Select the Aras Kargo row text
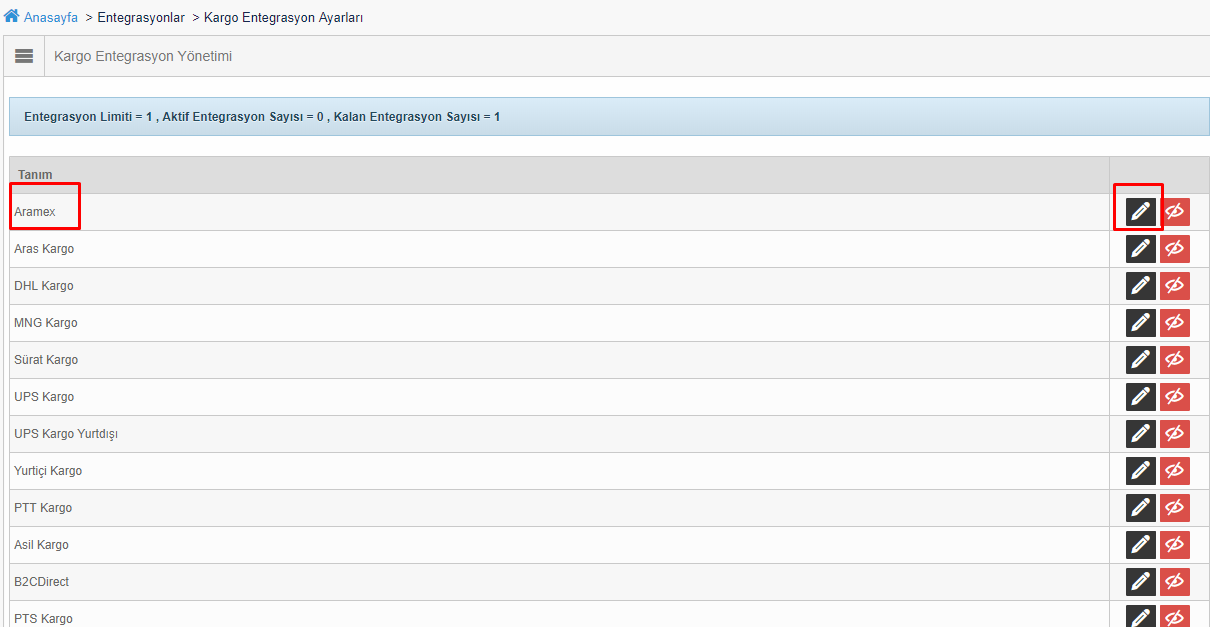This screenshot has width=1210, height=627. click(44, 249)
